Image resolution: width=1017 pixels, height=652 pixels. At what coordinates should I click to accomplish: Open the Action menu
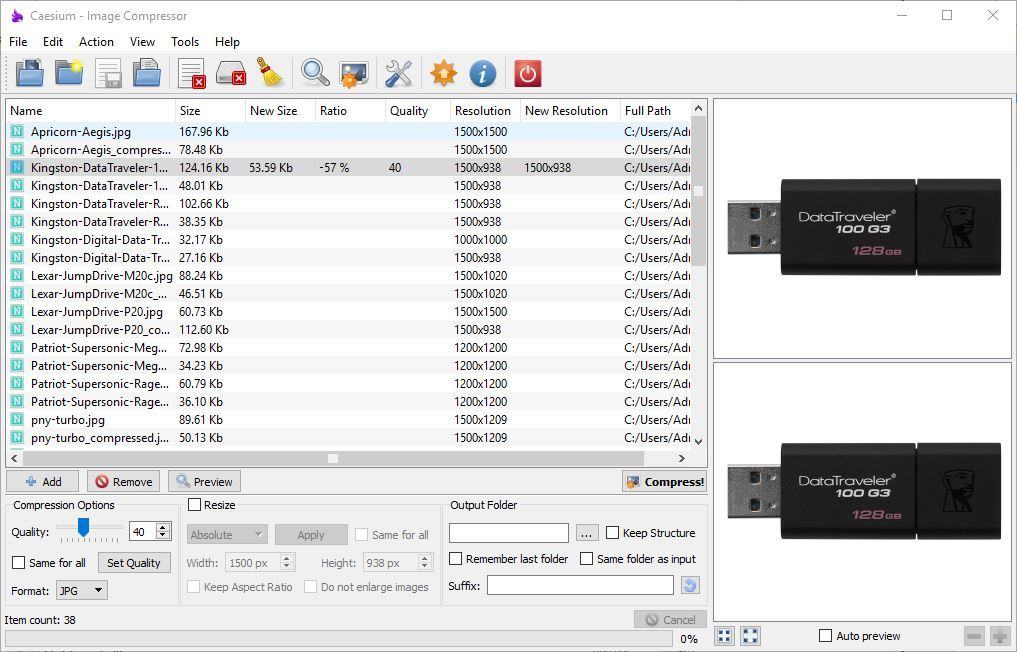[96, 42]
